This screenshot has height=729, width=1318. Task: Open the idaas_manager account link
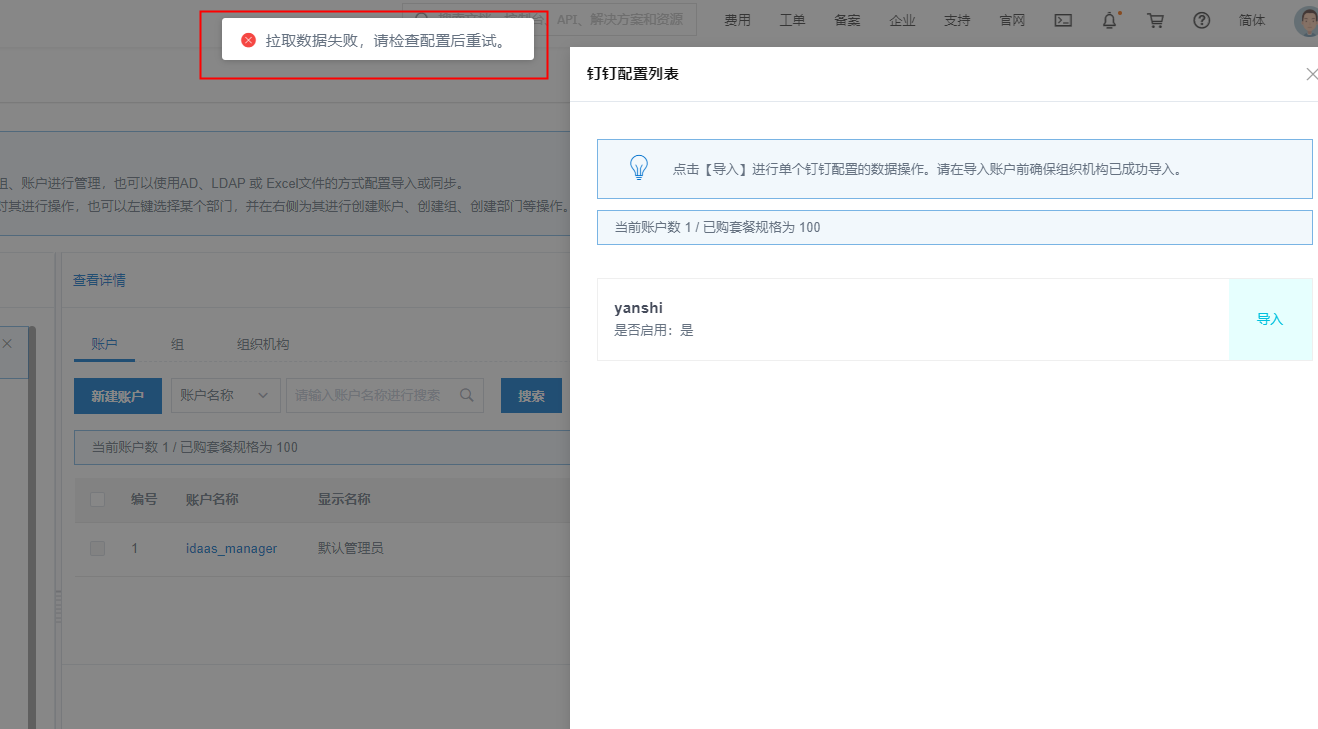[231, 548]
